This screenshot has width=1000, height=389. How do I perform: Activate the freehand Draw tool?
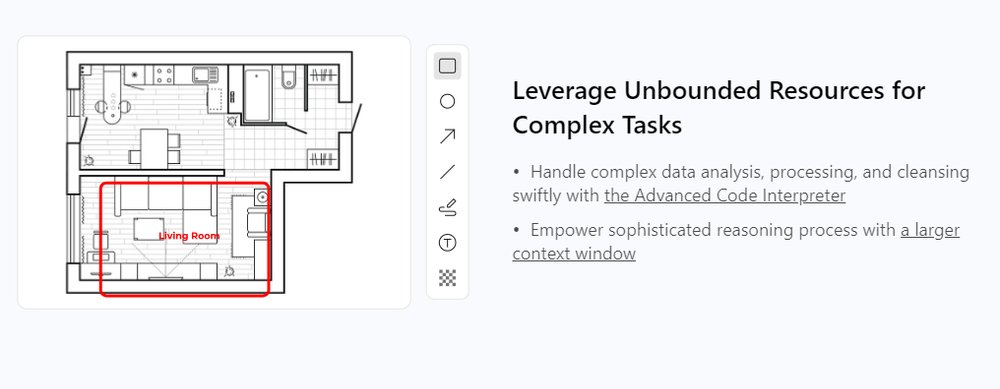[x=448, y=207]
